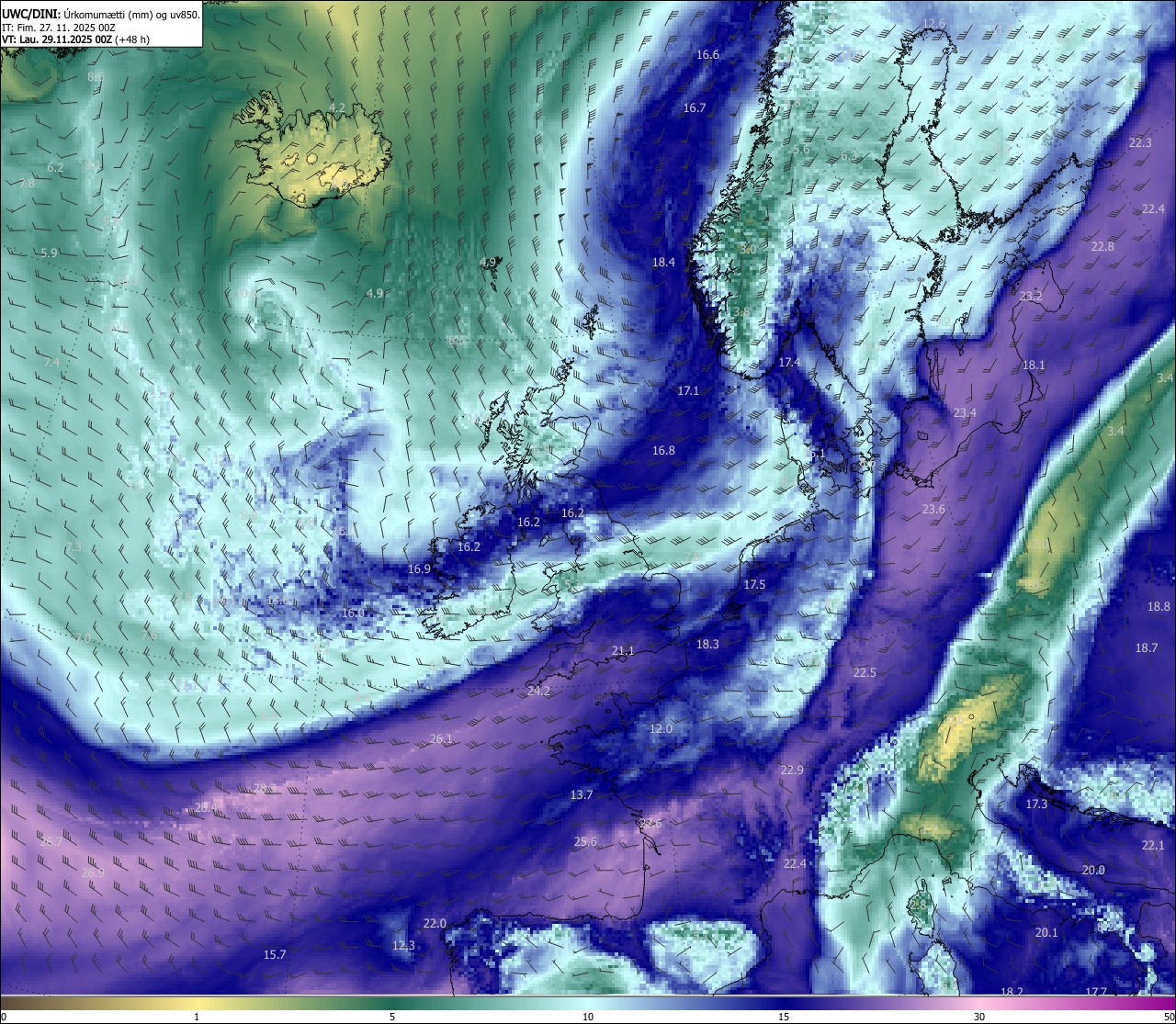Select the 22.8 value on the map
Viewport: 1176px width, 1024px height.
[1102, 247]
